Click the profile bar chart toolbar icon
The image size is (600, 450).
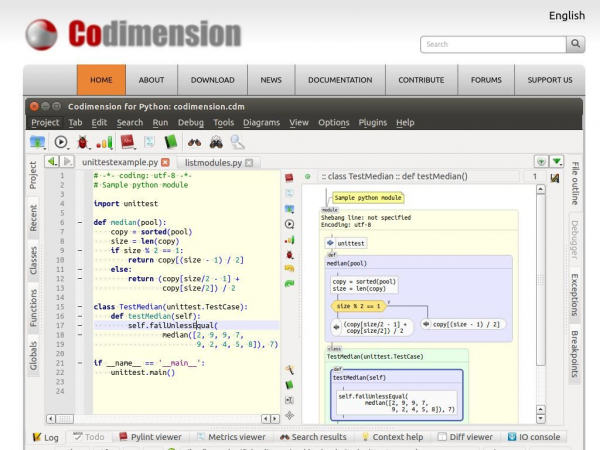coord(104,142)
